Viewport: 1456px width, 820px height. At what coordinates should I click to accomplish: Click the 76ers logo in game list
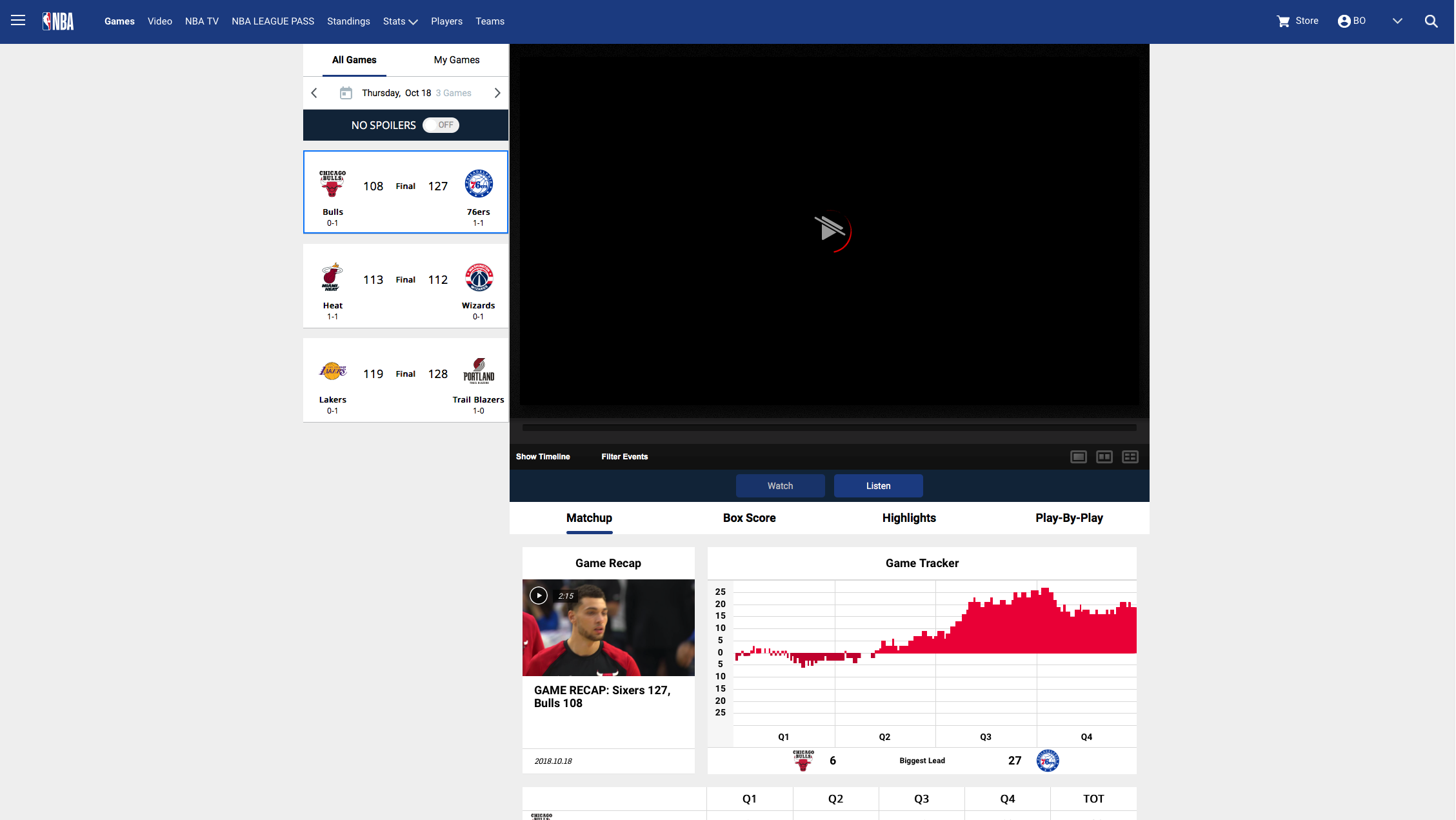coord(479,184)
